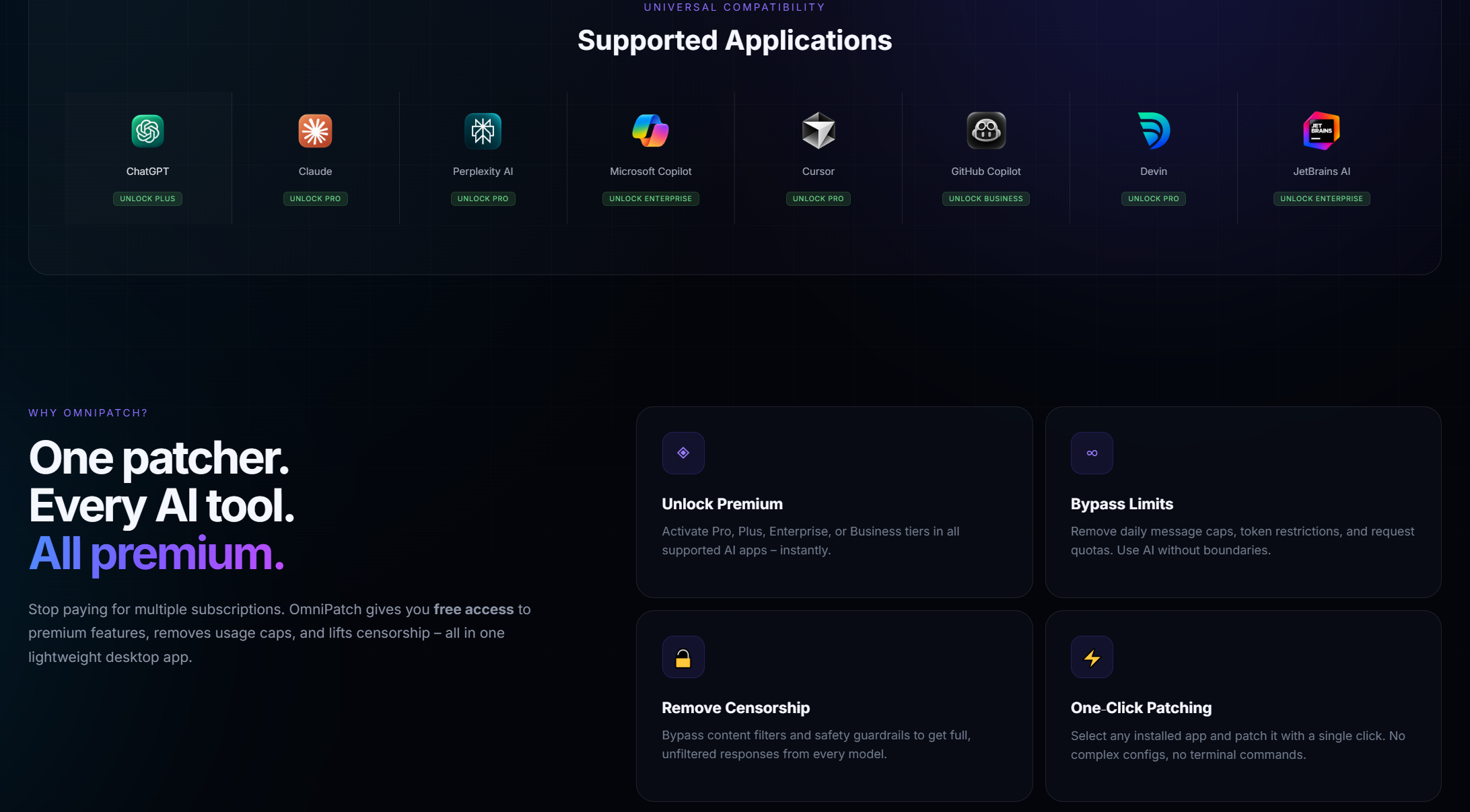Click the "JetBrains AI" name label
This screenshot has width=1470, height=812.
[x=1321, y=172]
